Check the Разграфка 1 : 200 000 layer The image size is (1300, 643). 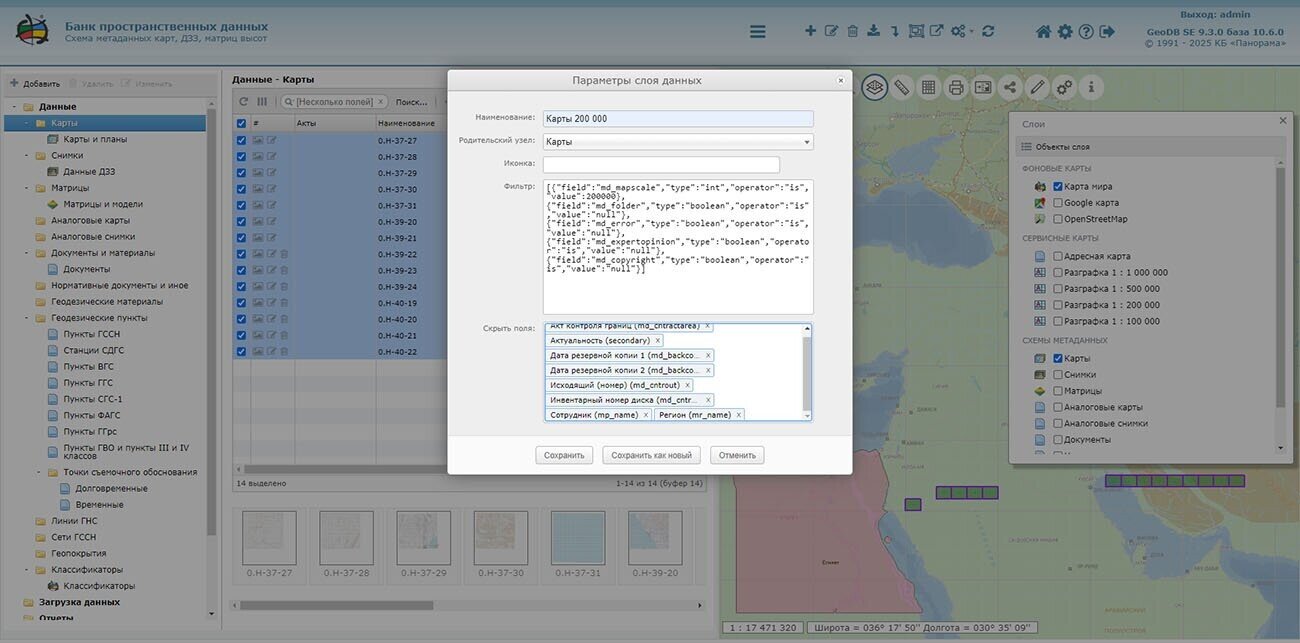click(1058, 305)
